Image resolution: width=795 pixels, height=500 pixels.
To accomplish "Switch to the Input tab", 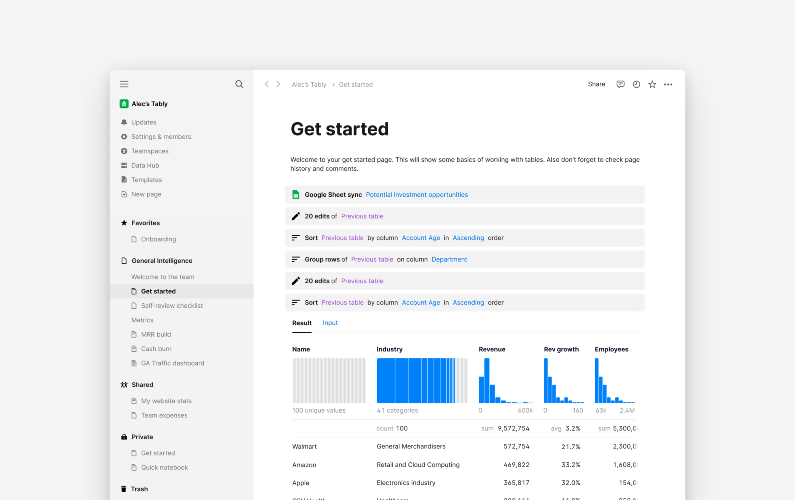I will pyautogui.click(x=330, y=323).
